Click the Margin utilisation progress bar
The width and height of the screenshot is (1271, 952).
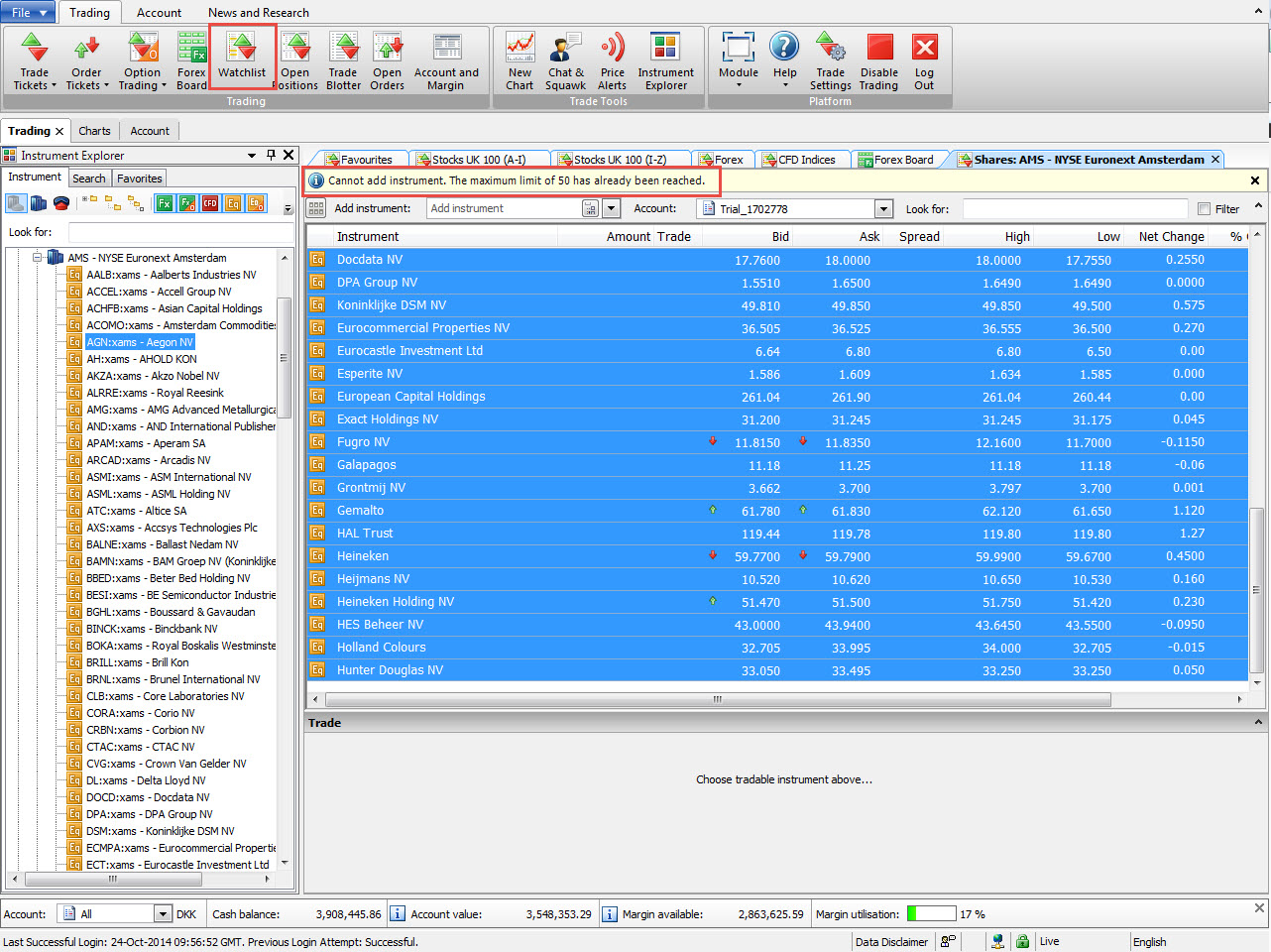[x=932, y=914]
